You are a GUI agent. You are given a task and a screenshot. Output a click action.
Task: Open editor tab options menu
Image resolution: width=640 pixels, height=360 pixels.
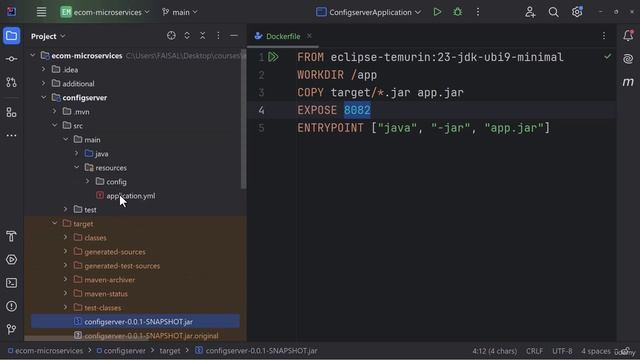coord(604,36)
